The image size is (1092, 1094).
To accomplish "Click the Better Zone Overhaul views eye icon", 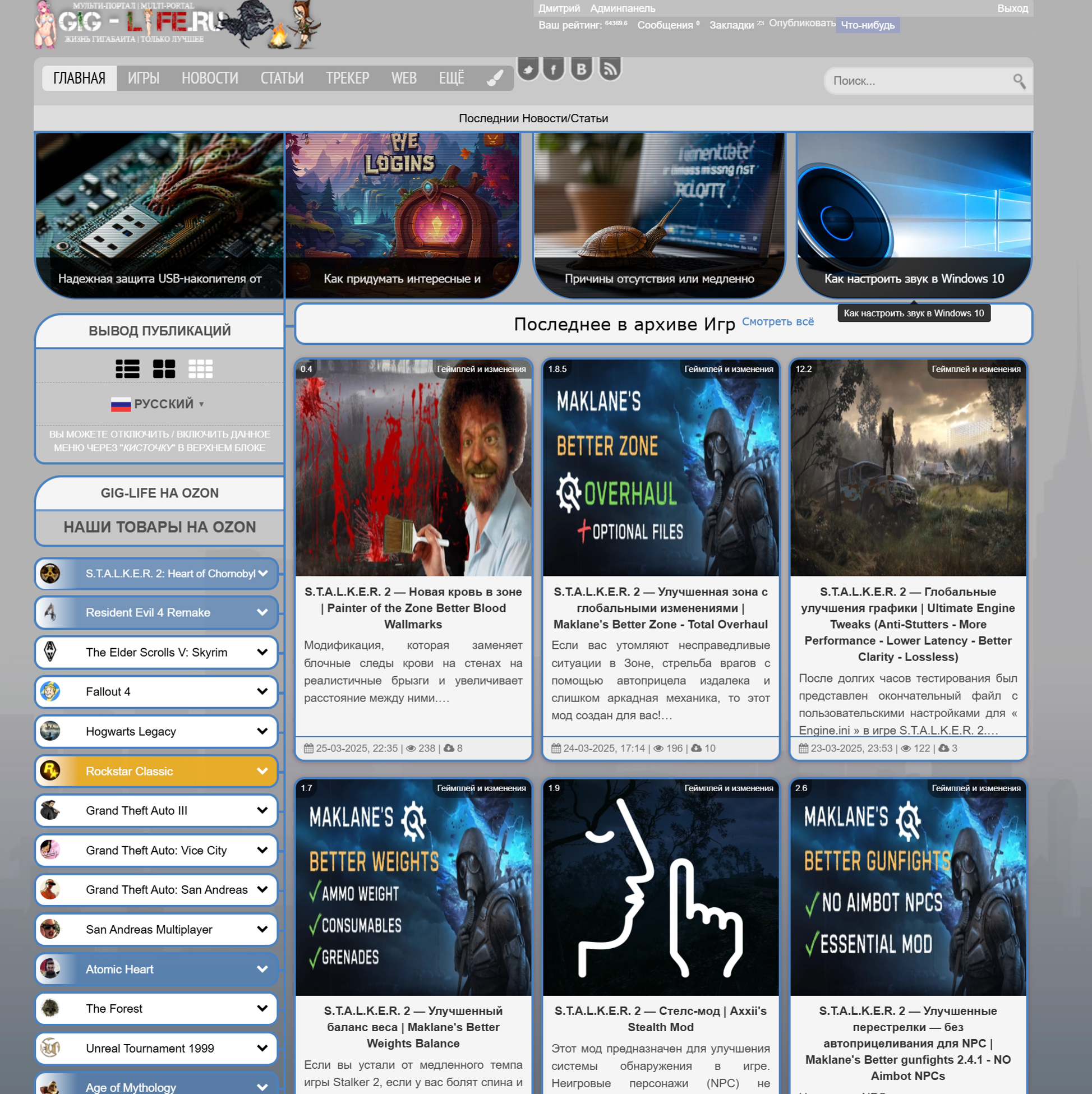I will pos(658,748).
